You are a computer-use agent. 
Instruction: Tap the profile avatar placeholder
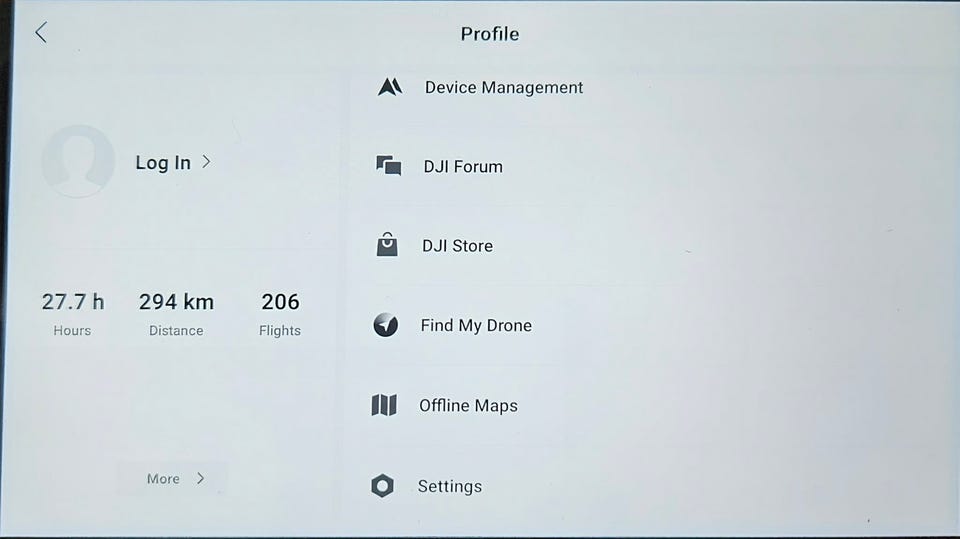pyautogui.click(x=78, y=161)
